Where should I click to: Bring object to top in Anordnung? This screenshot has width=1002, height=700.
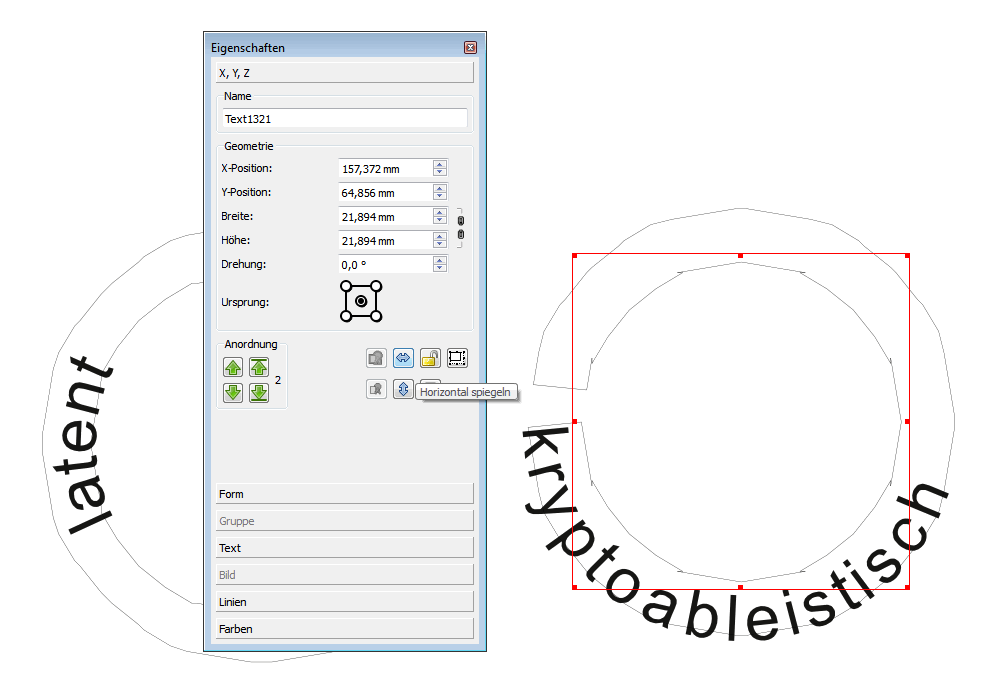click(259, 367)
